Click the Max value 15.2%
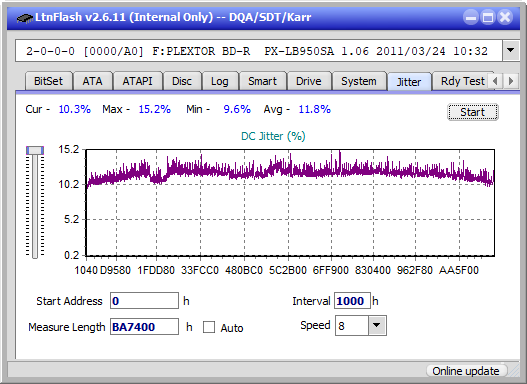Screen dimensions: 527x384 (155, 109)
